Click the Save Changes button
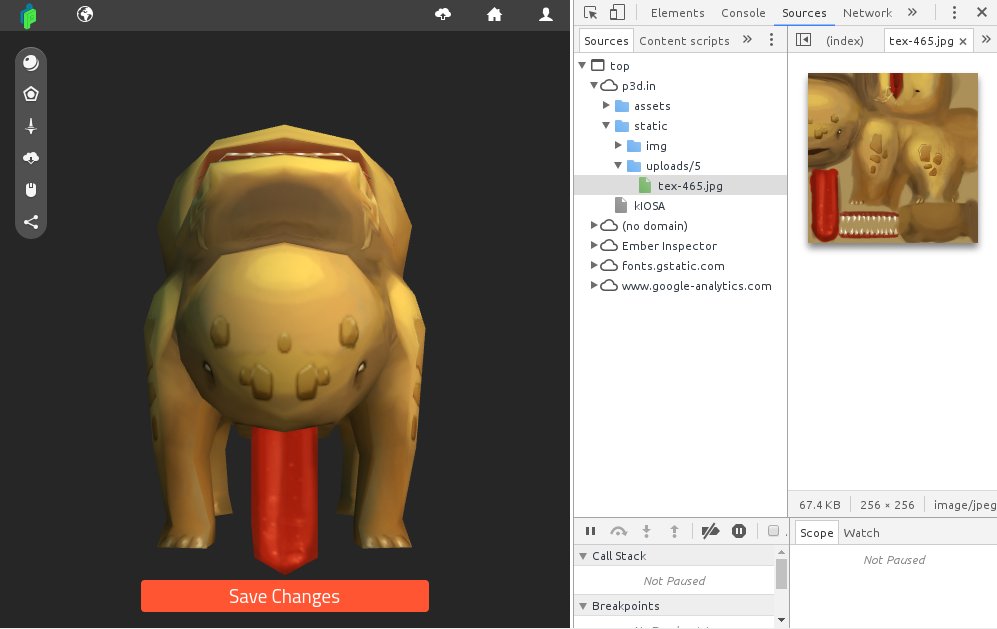 pos(285,596)
